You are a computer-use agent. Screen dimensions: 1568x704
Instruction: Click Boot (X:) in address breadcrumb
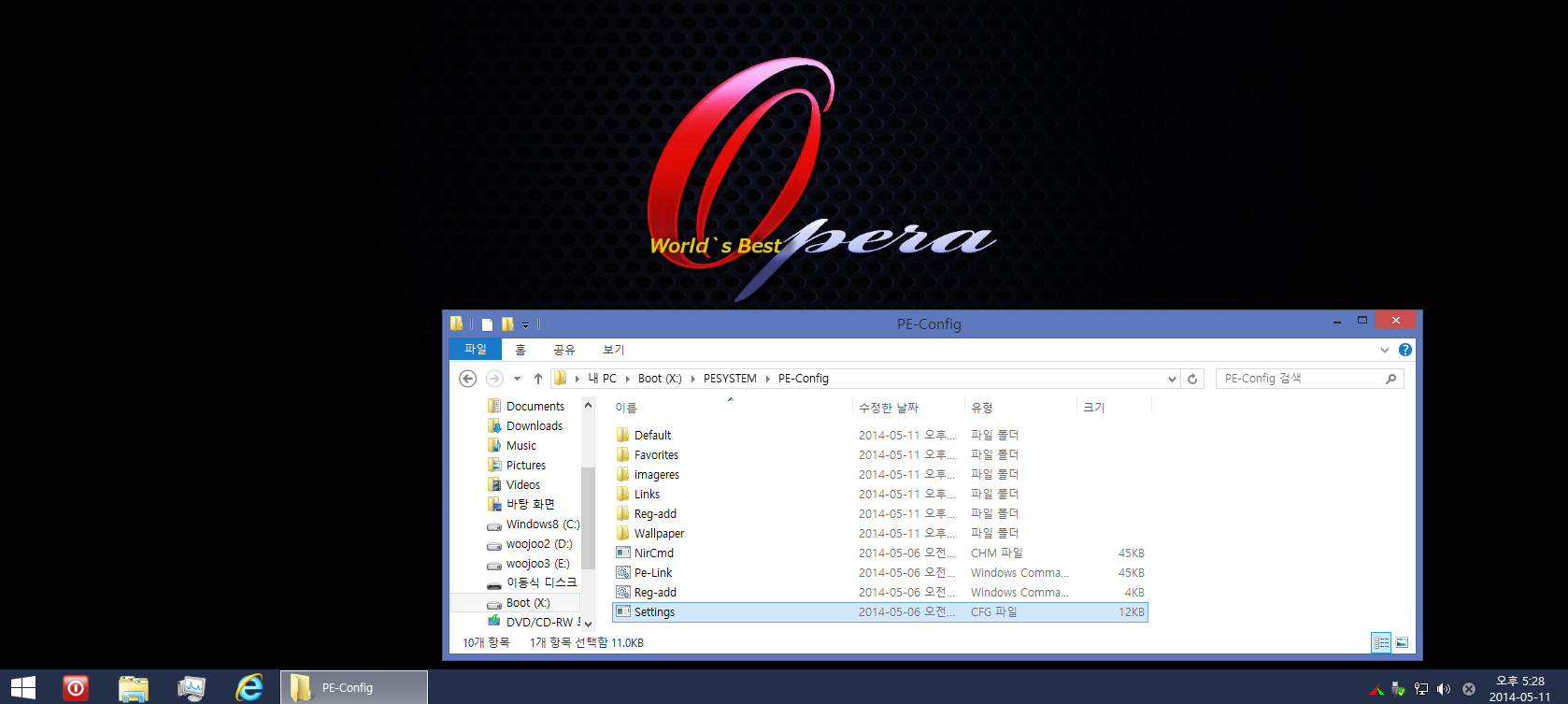pos(660,379)
